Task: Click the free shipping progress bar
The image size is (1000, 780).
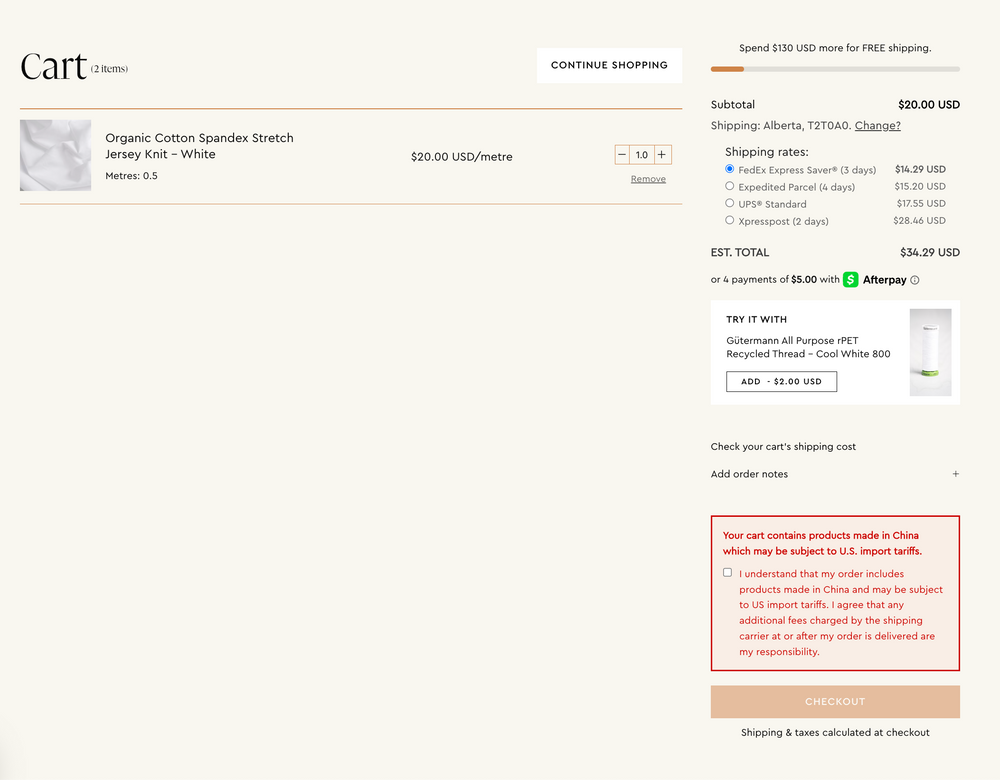Action: [835, 69]
